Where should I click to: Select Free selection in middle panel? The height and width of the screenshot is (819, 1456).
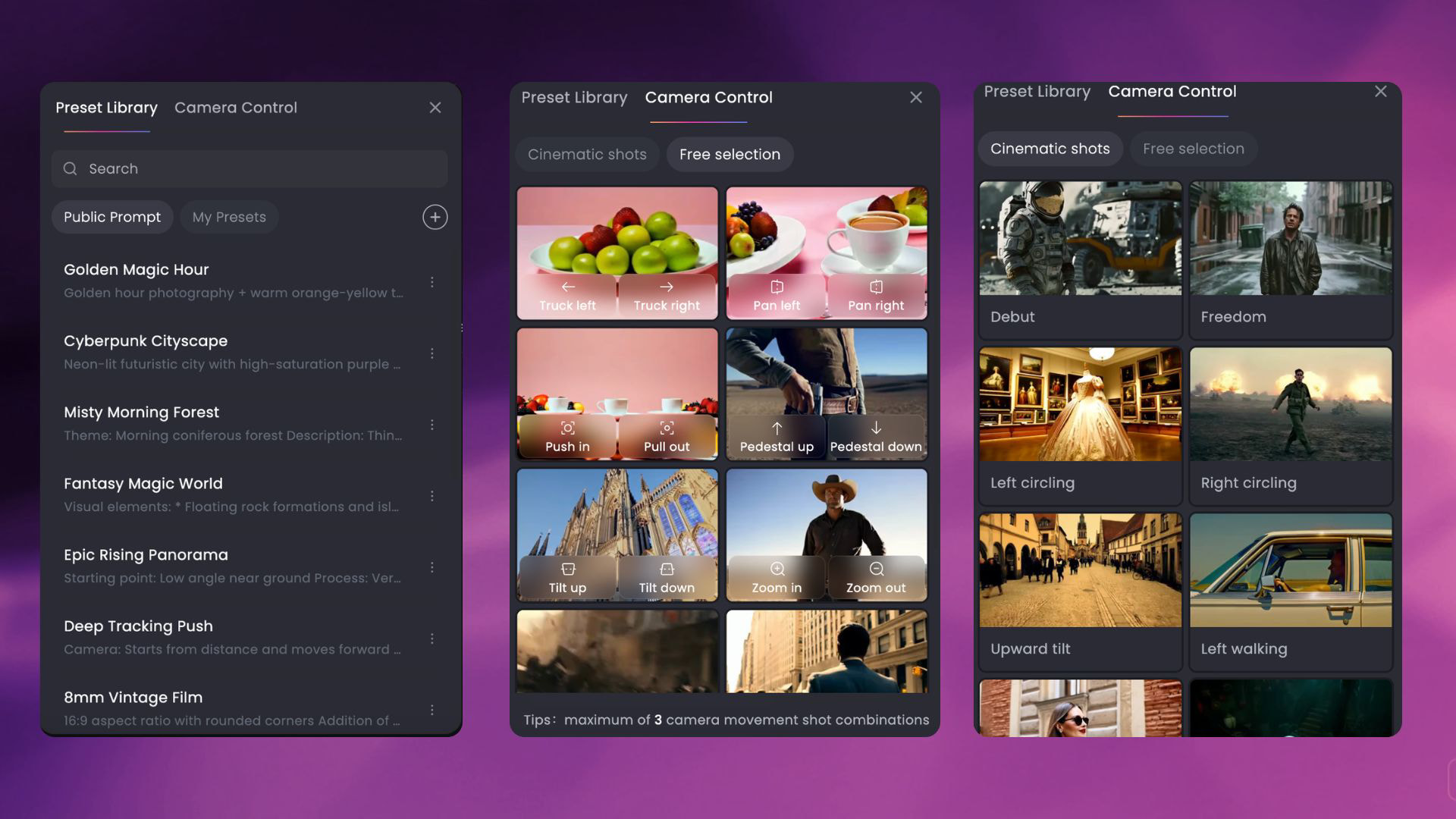pyautogui.click(x=730, y=154)
